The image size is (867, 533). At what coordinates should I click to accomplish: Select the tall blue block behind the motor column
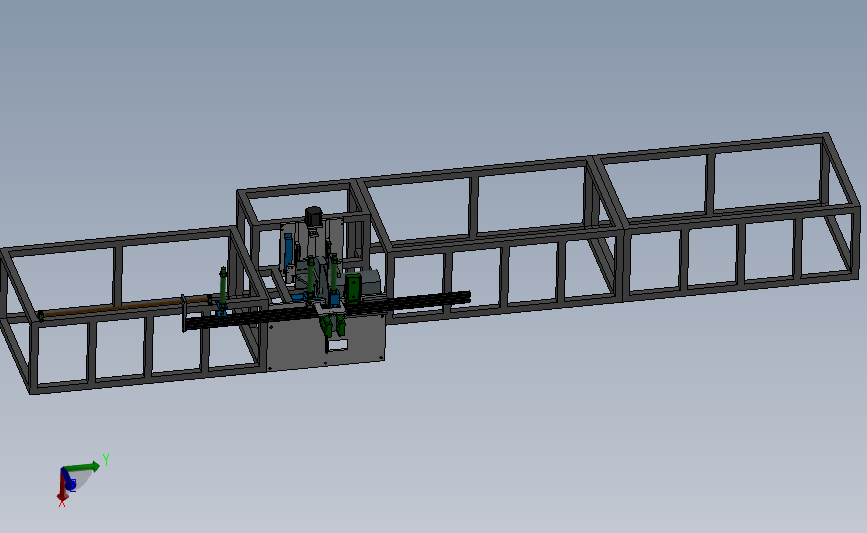(x=288, y=250)
